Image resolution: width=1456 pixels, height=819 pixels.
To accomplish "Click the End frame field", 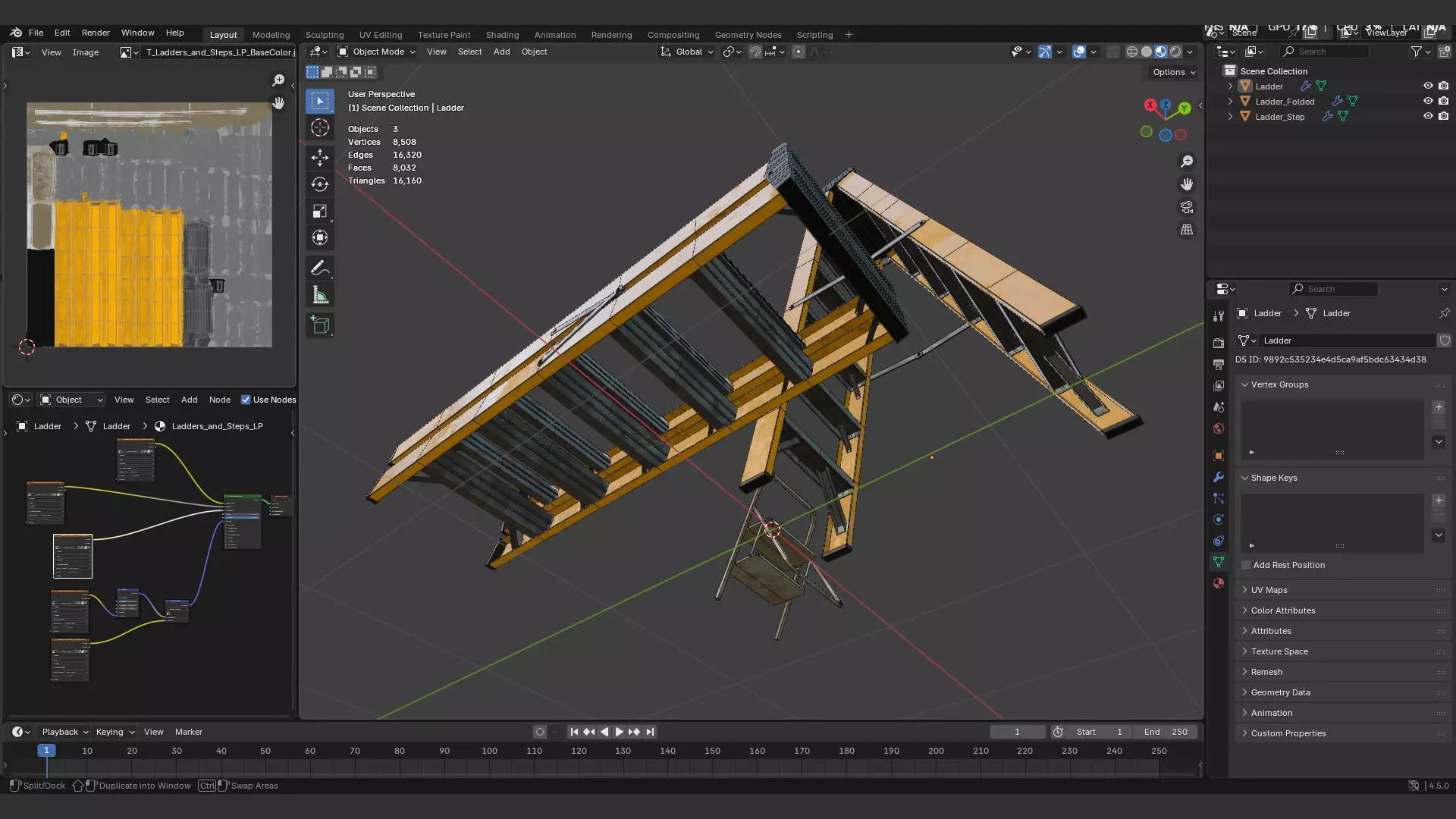I will (1166, 732).
